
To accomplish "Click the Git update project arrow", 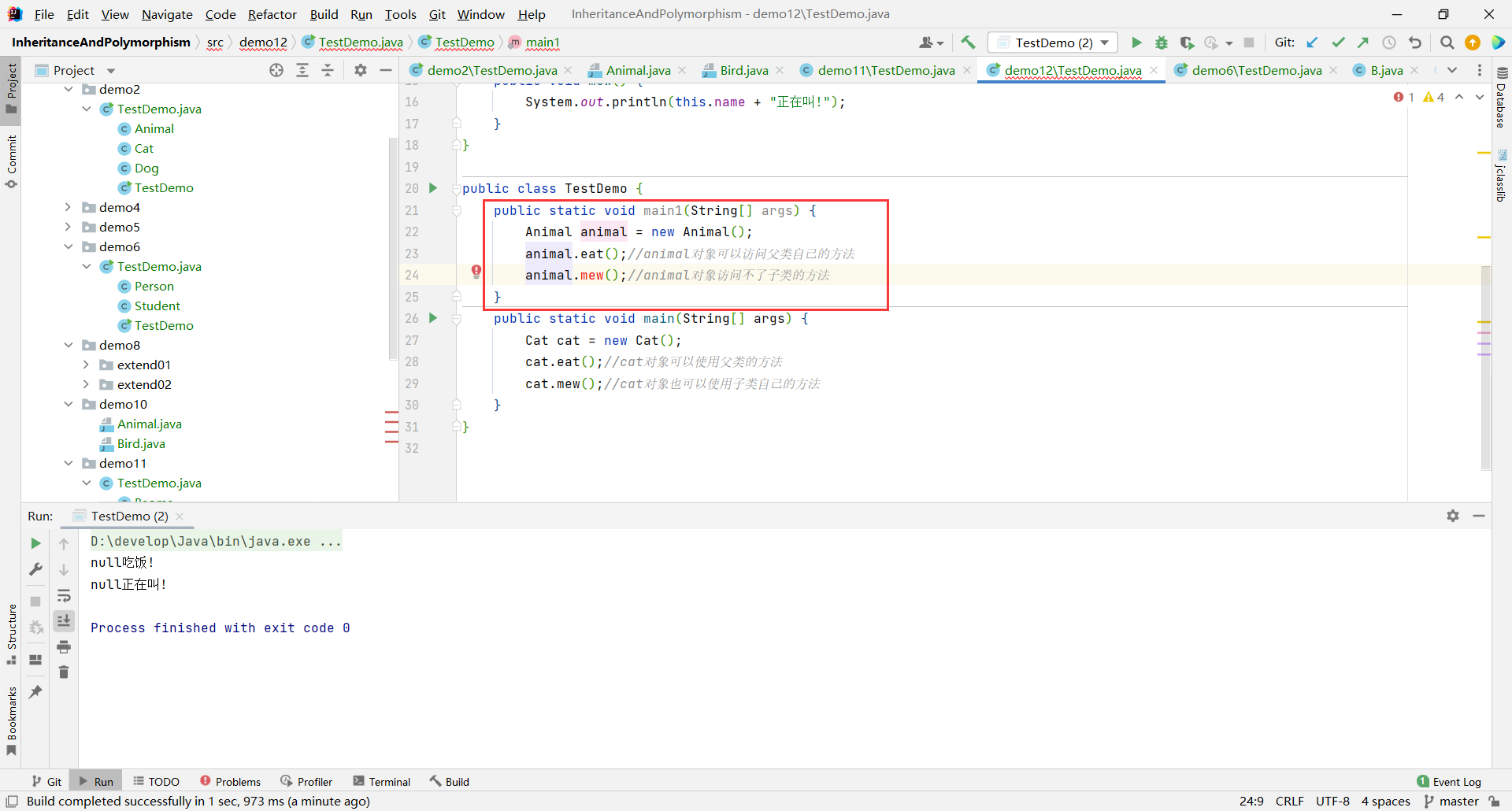I will pyautogui.click(x=1312, y=43).
